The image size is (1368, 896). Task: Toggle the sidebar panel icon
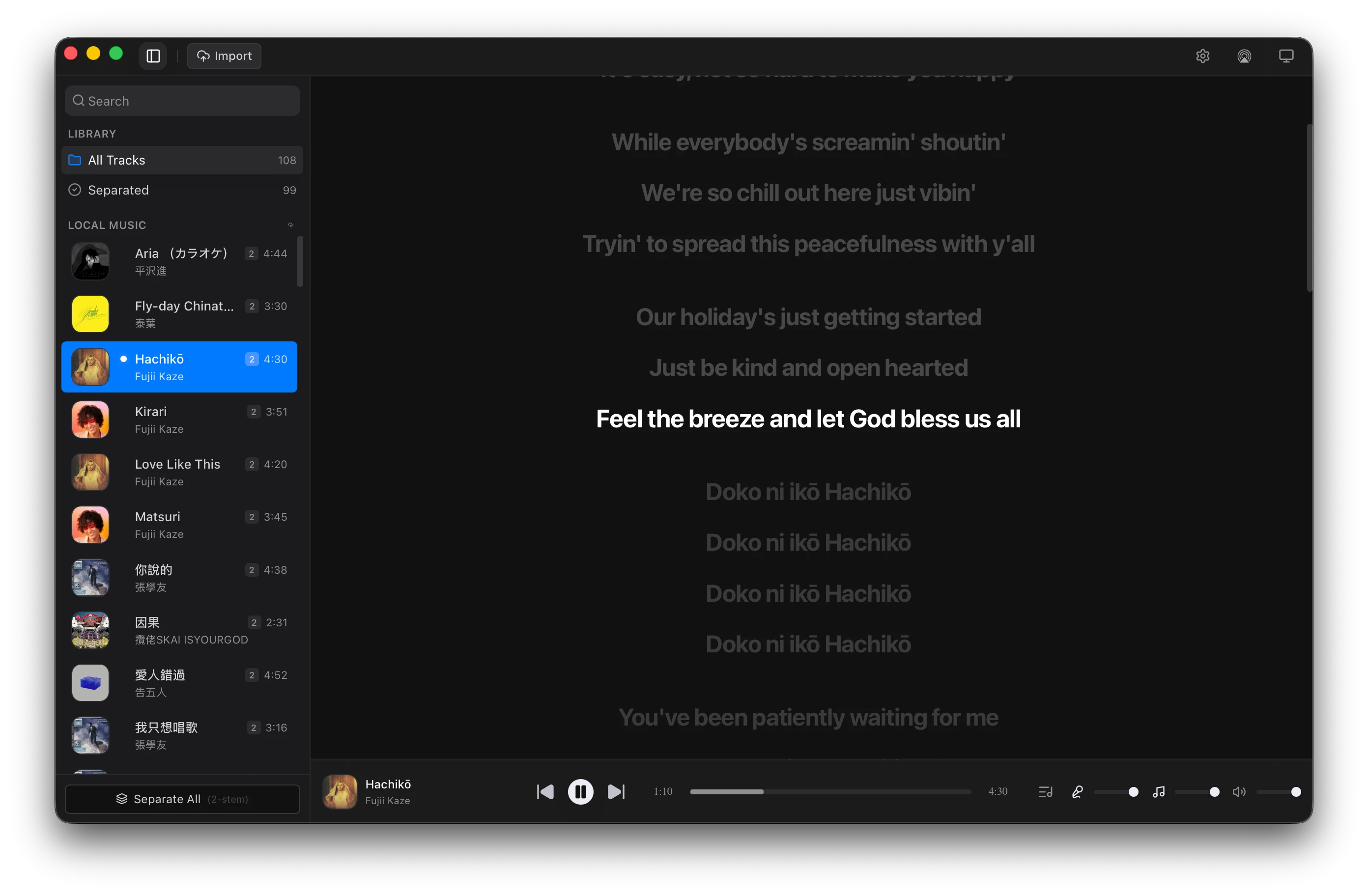tap(153, 56)
